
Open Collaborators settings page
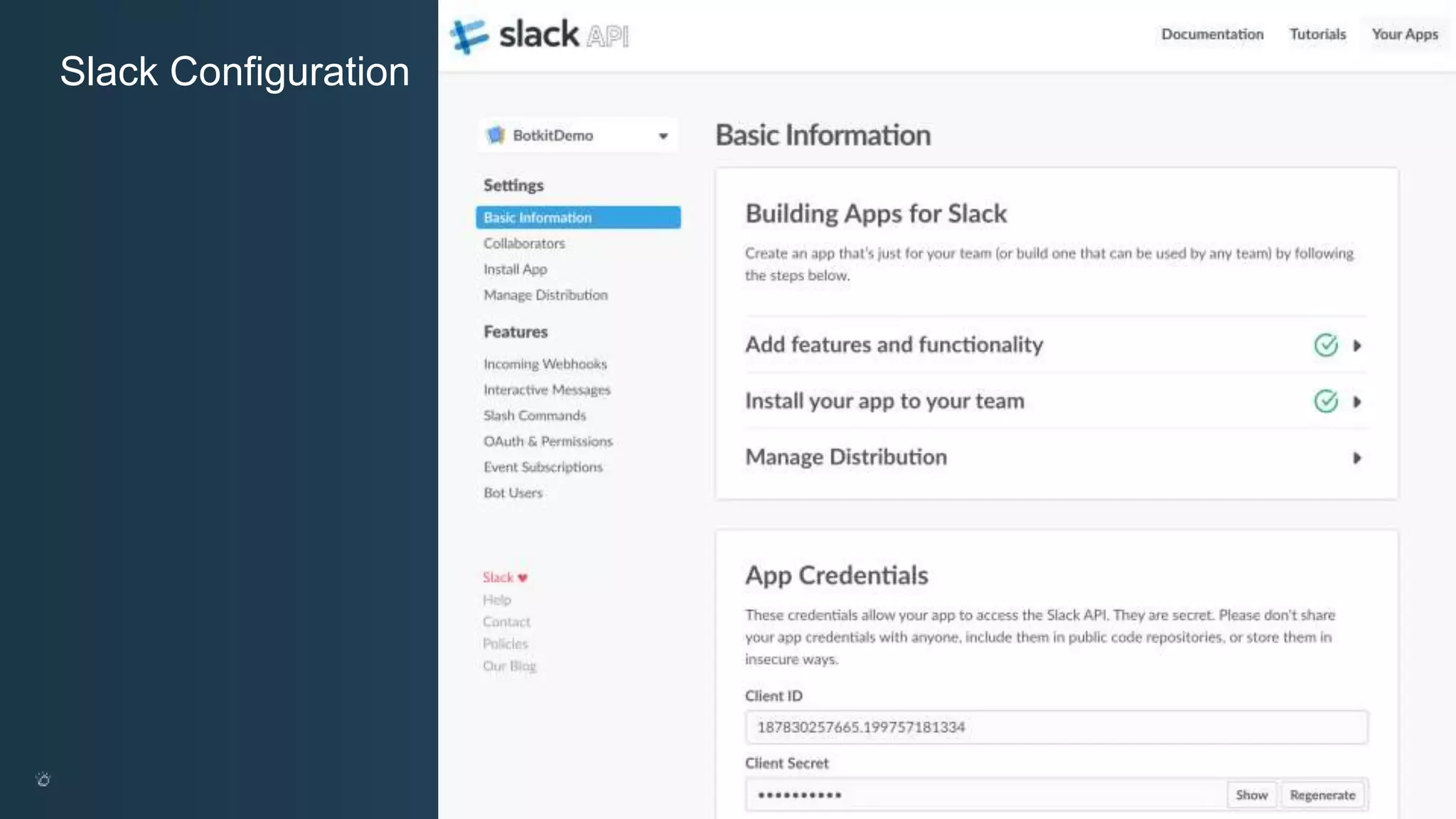click(524, 243)
